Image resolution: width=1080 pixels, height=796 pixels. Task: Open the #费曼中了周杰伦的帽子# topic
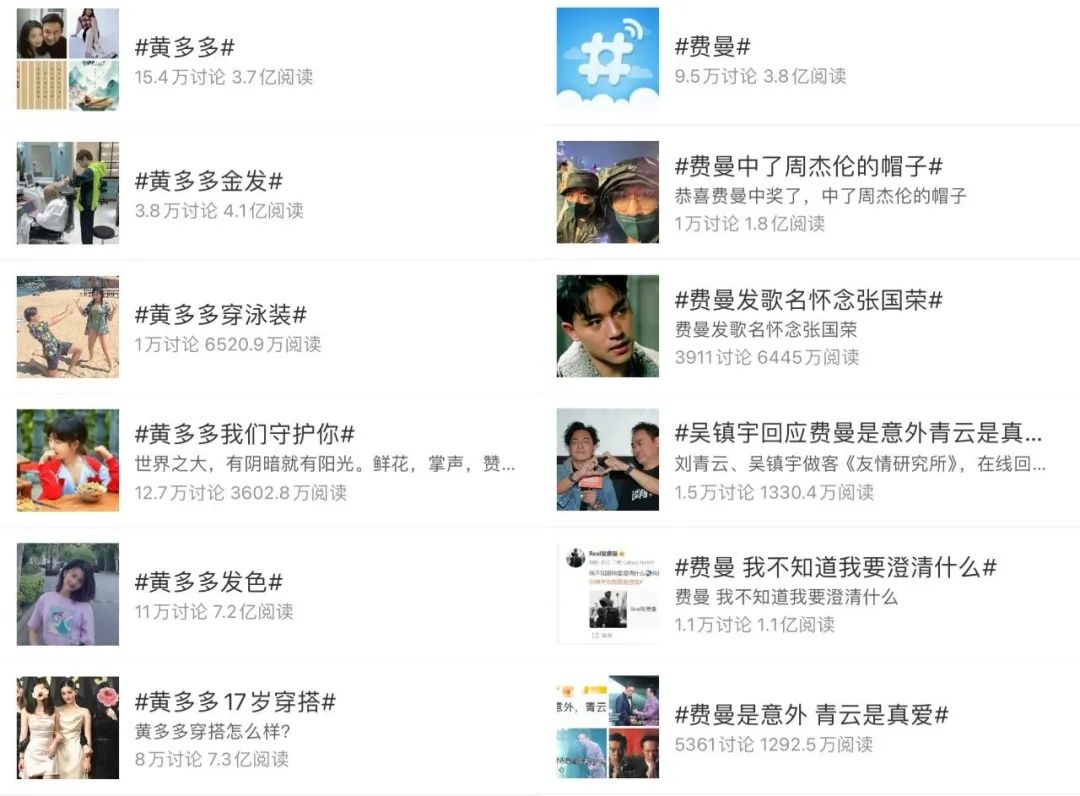point(809,165)
